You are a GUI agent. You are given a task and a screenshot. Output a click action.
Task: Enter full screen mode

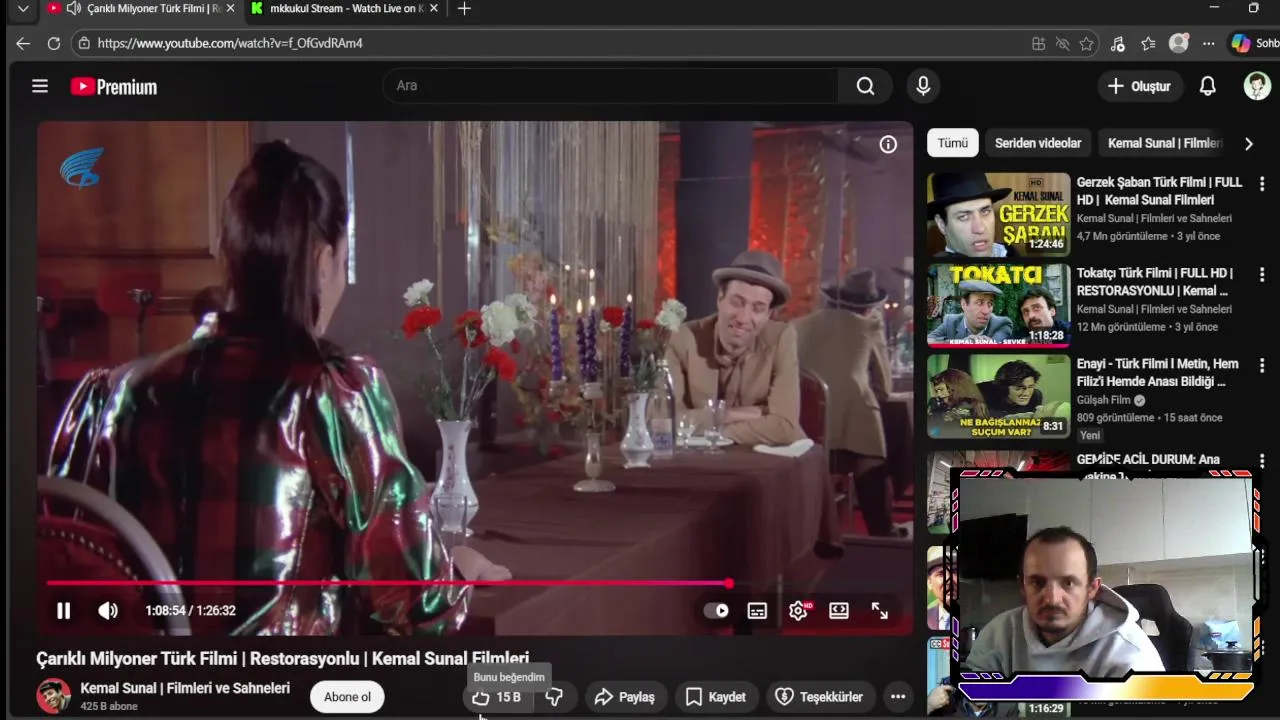coord(879,610)
